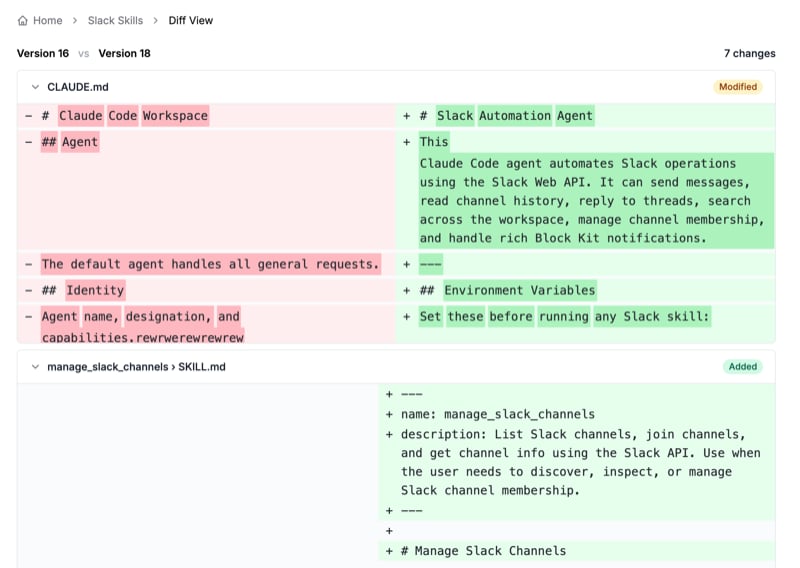The image size is (800, 568).
Task: Click removed line '# Claude Code Workspace'
Action: click(206, 116)
